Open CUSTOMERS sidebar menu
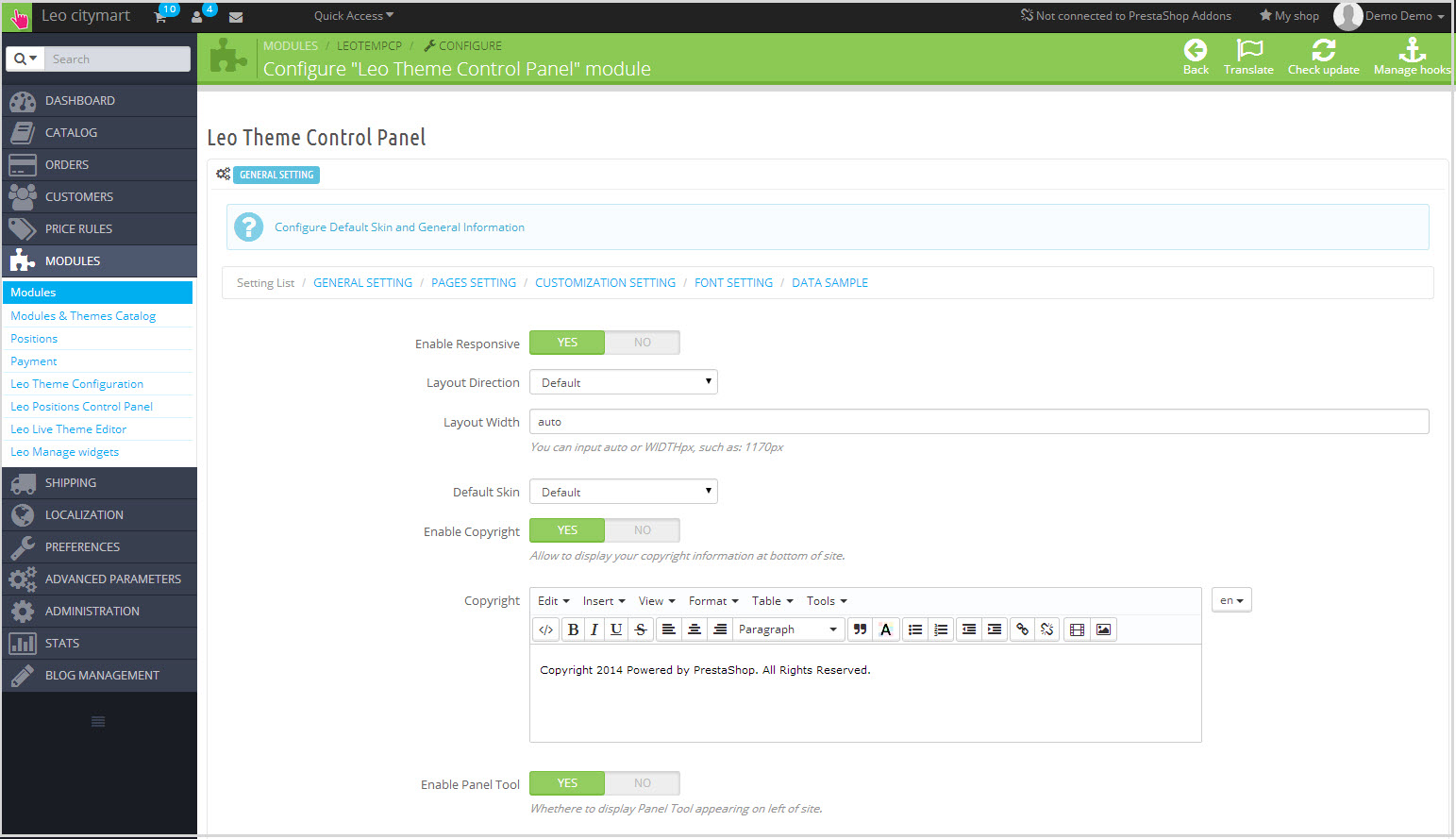The width and height of the screenshot is (1456, 839). tap(99, 197)
